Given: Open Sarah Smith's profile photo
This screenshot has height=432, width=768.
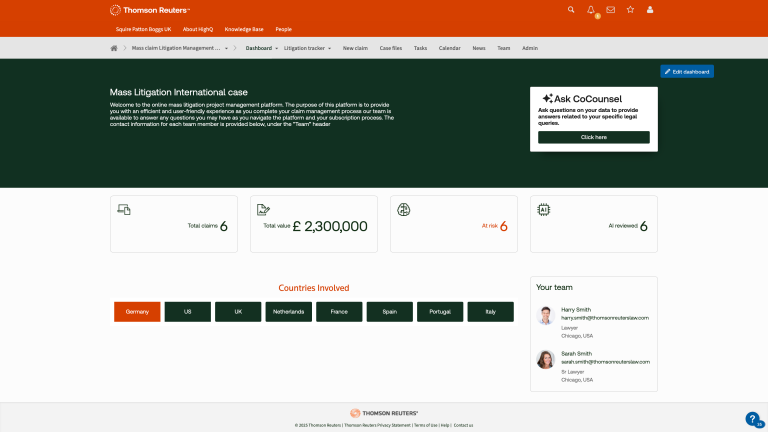Looking at the screenshot, I should [545, 360].
